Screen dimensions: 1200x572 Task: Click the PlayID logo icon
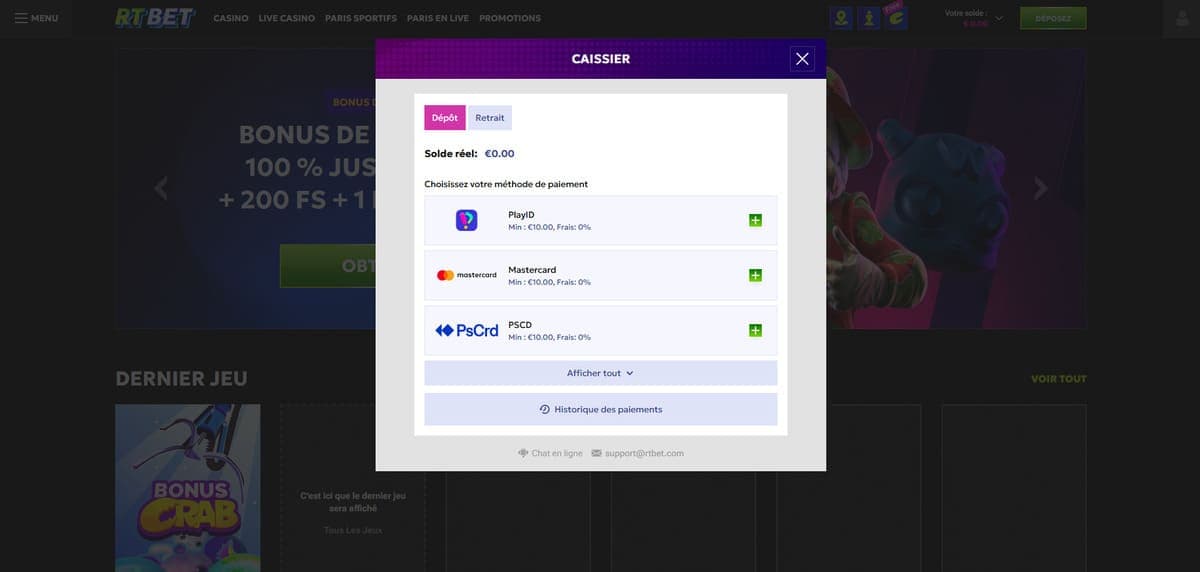466,220
